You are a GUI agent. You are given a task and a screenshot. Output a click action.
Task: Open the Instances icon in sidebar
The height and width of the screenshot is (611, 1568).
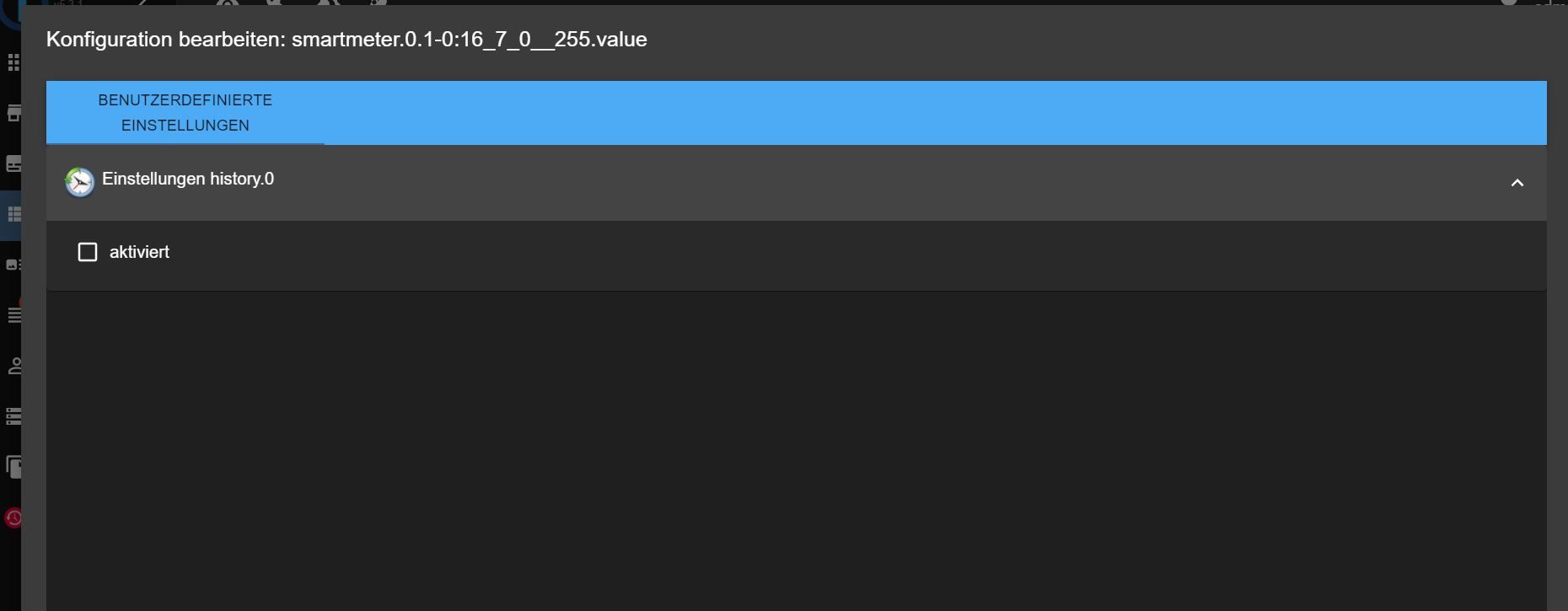point(13,164)
